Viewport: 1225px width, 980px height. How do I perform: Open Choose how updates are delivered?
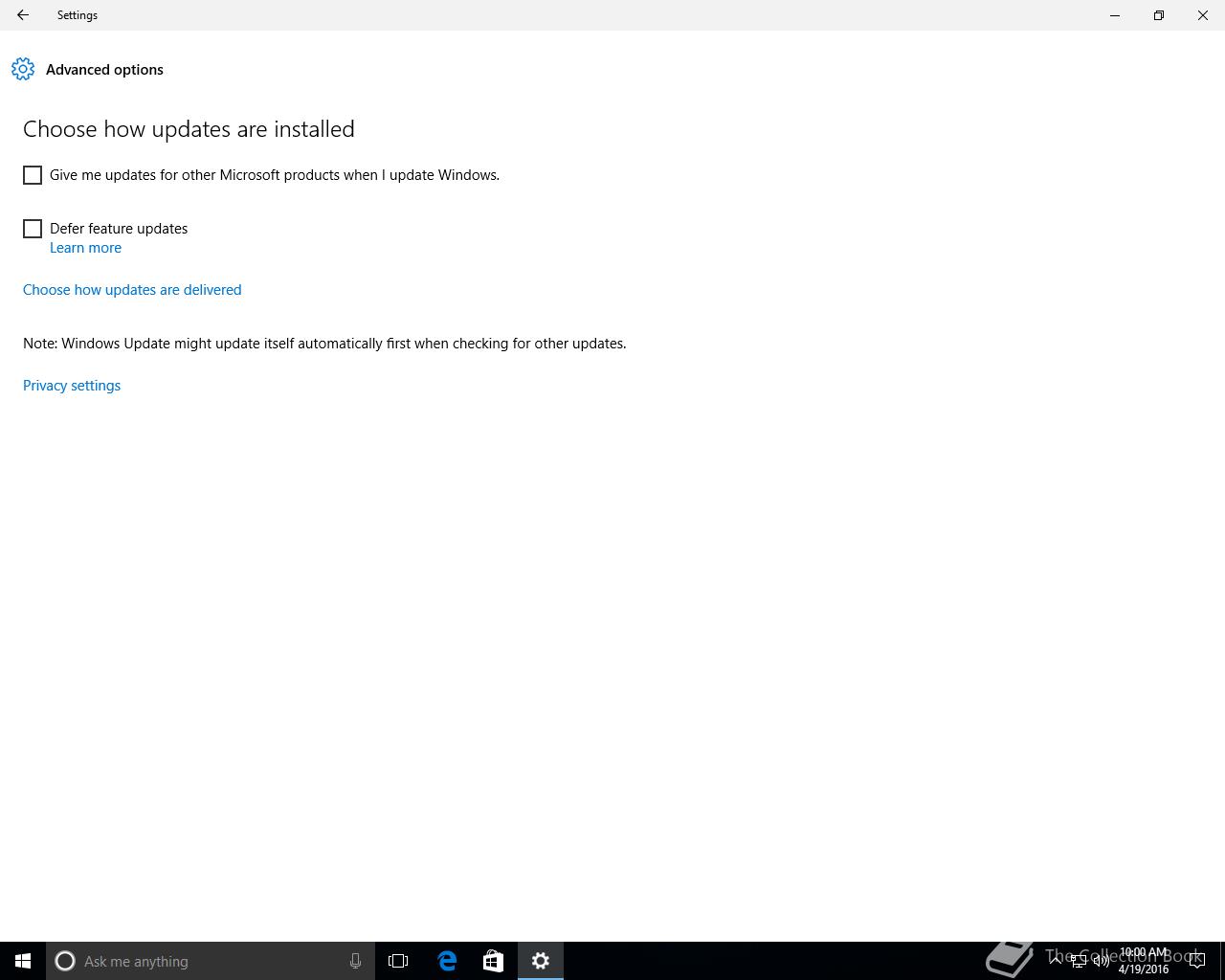click(x=132, y=290)
